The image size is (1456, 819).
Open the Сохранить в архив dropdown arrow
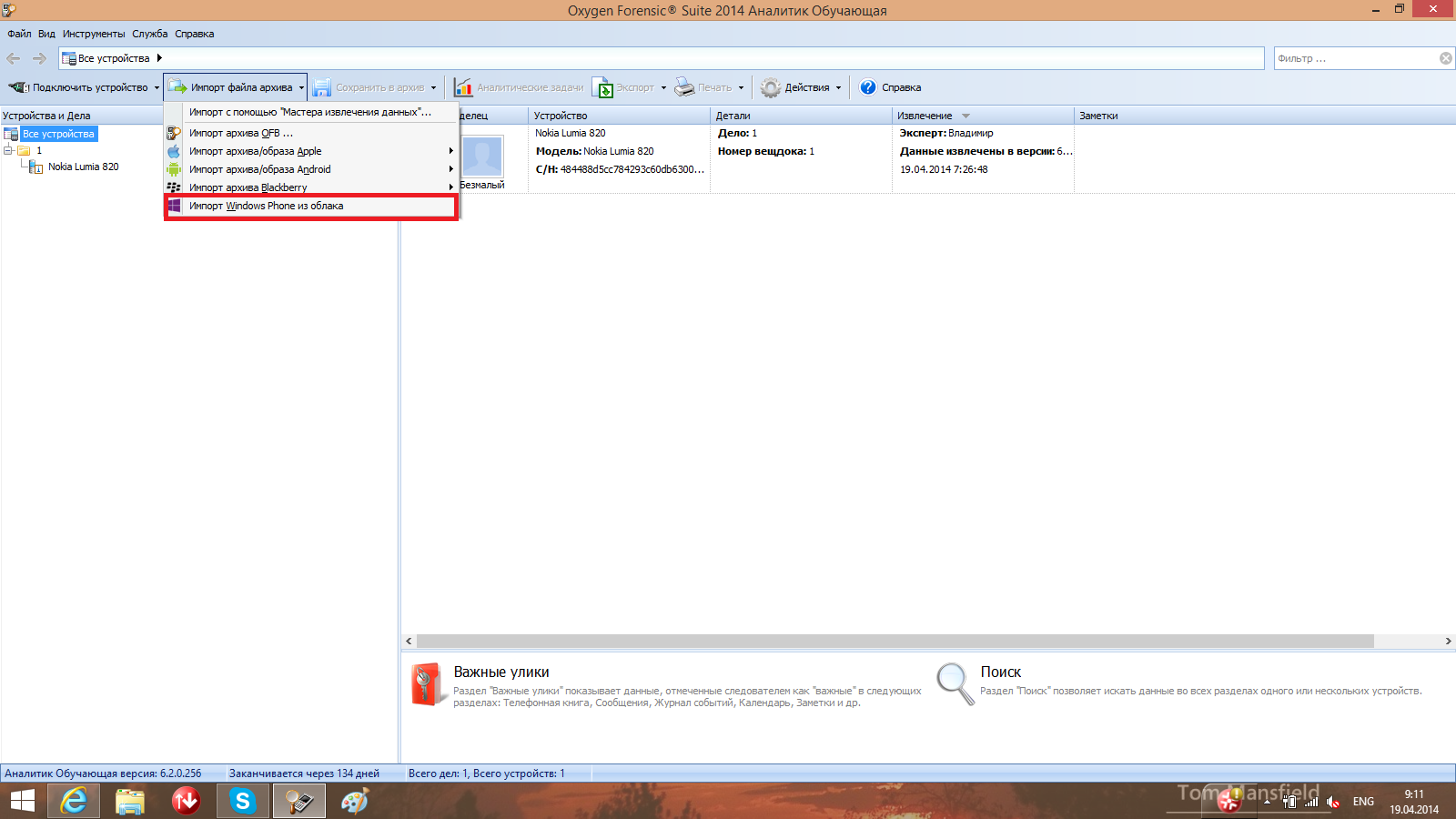coord(433,88)
